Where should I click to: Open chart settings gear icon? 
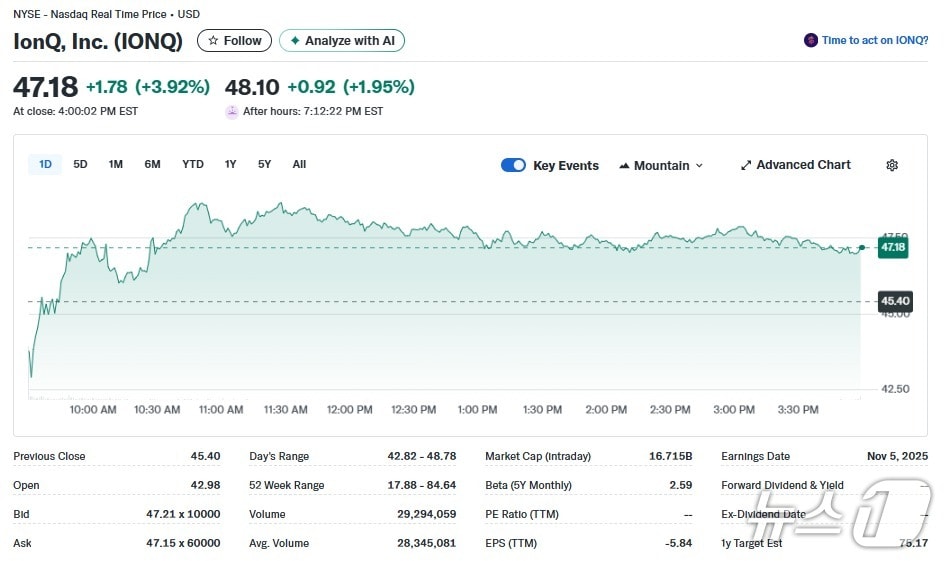tap(892, 165)
